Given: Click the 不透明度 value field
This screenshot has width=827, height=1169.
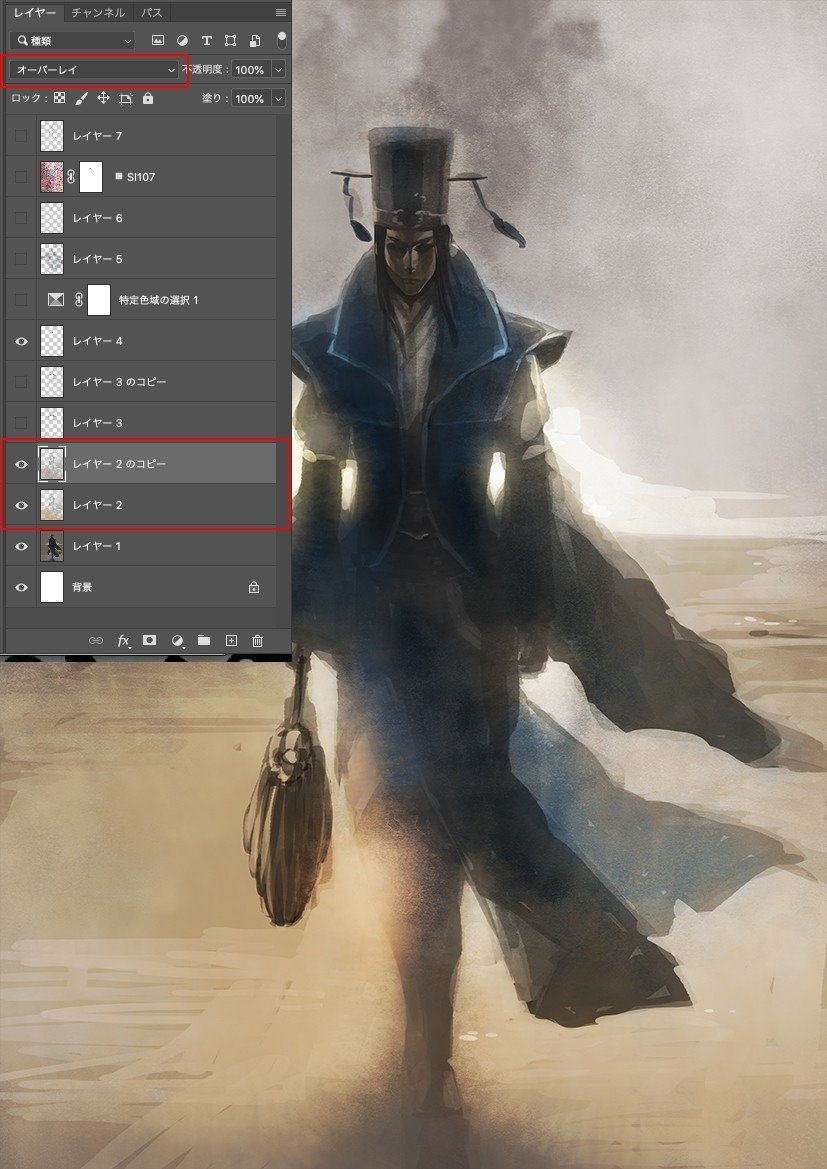Looking at the screenshot, I should 251,69.
